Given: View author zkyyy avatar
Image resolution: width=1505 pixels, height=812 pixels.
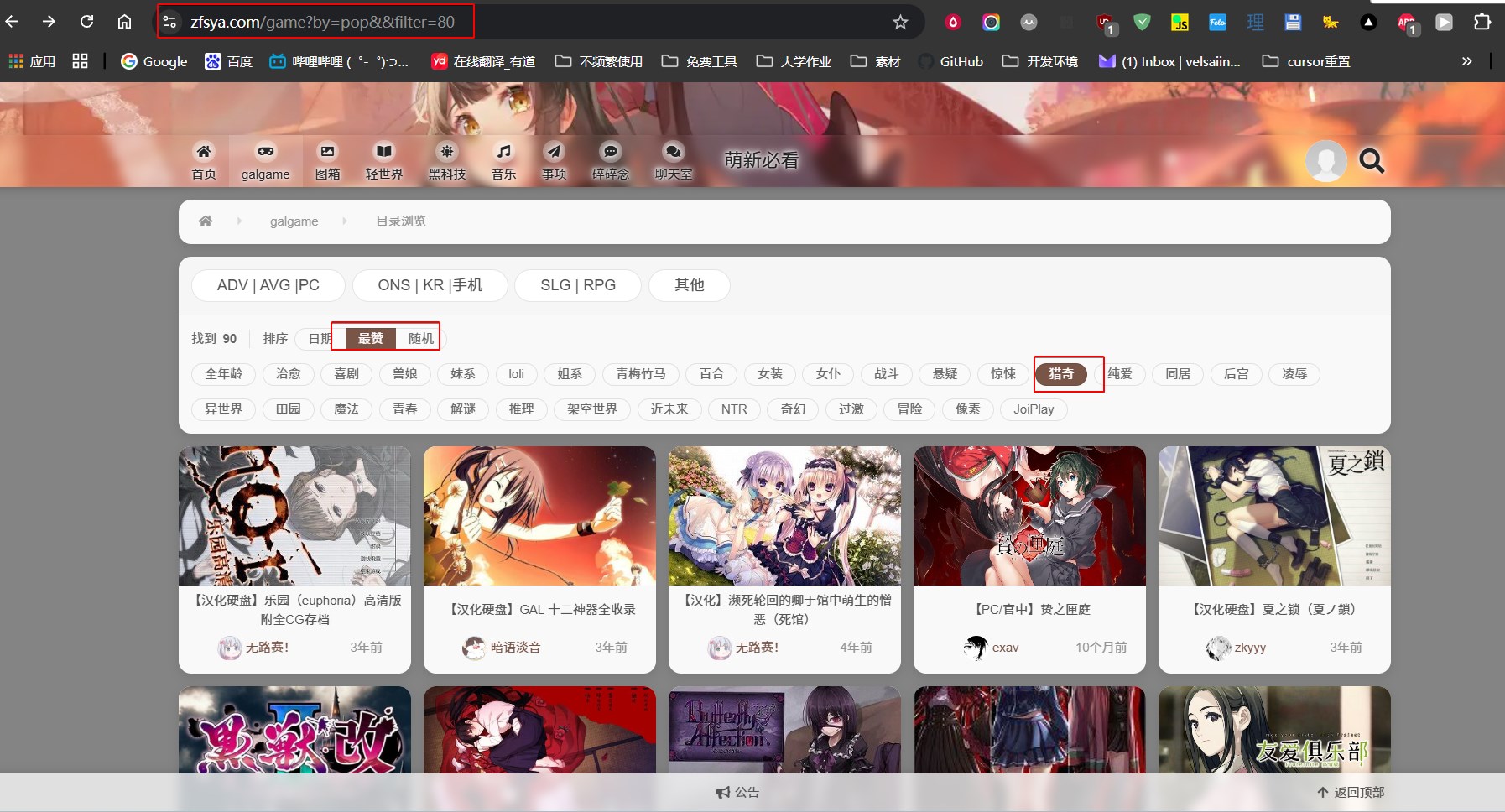Looking at the screenshot, I should [x=1218, y=648].
